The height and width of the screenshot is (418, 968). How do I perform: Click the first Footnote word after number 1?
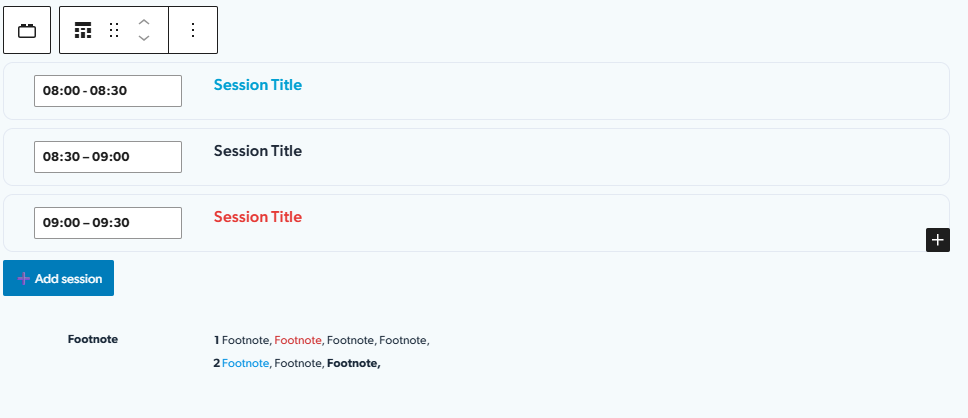[x=245, y=341]
